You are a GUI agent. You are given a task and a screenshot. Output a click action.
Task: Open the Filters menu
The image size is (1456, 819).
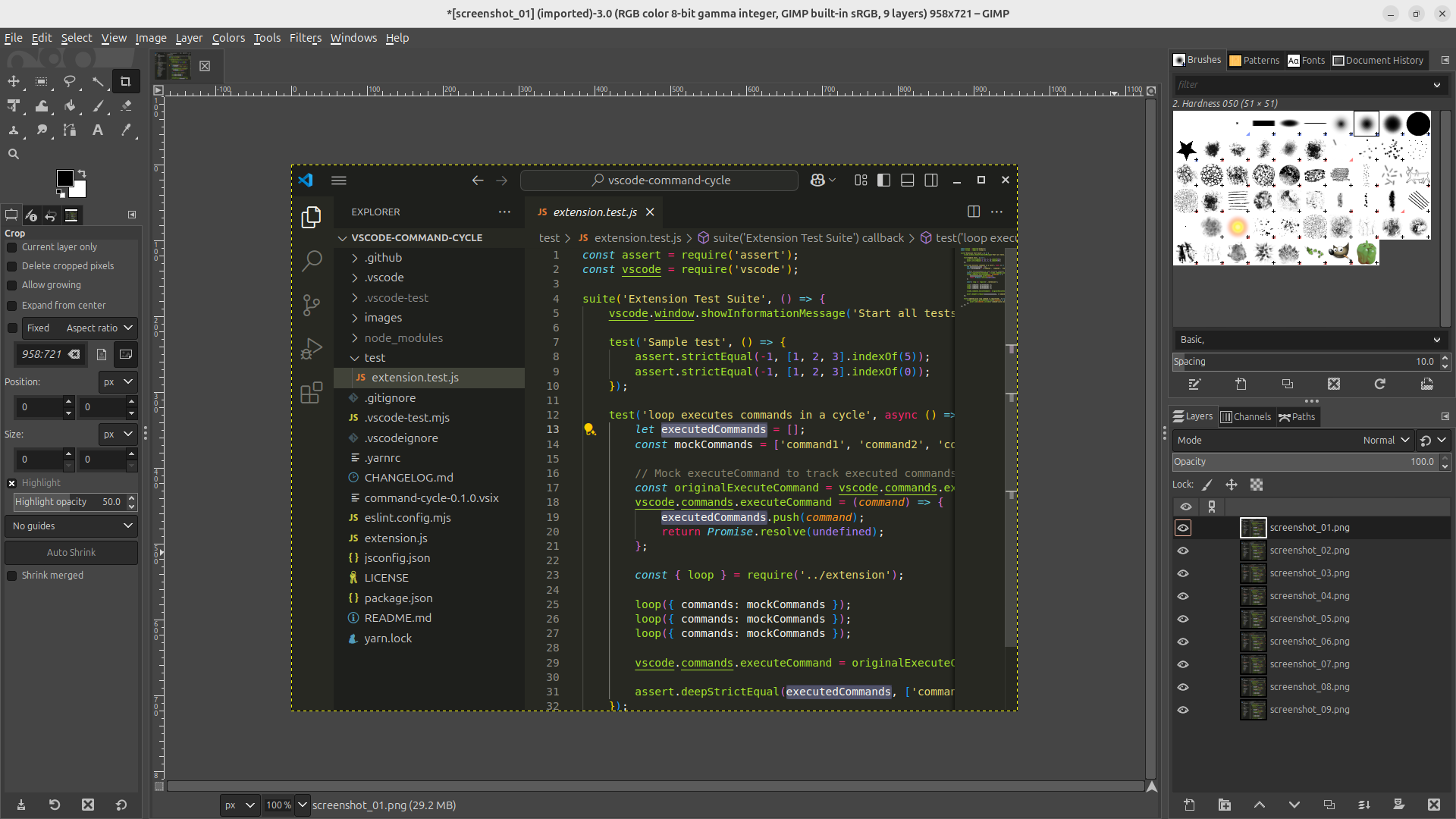pos(306,38)
